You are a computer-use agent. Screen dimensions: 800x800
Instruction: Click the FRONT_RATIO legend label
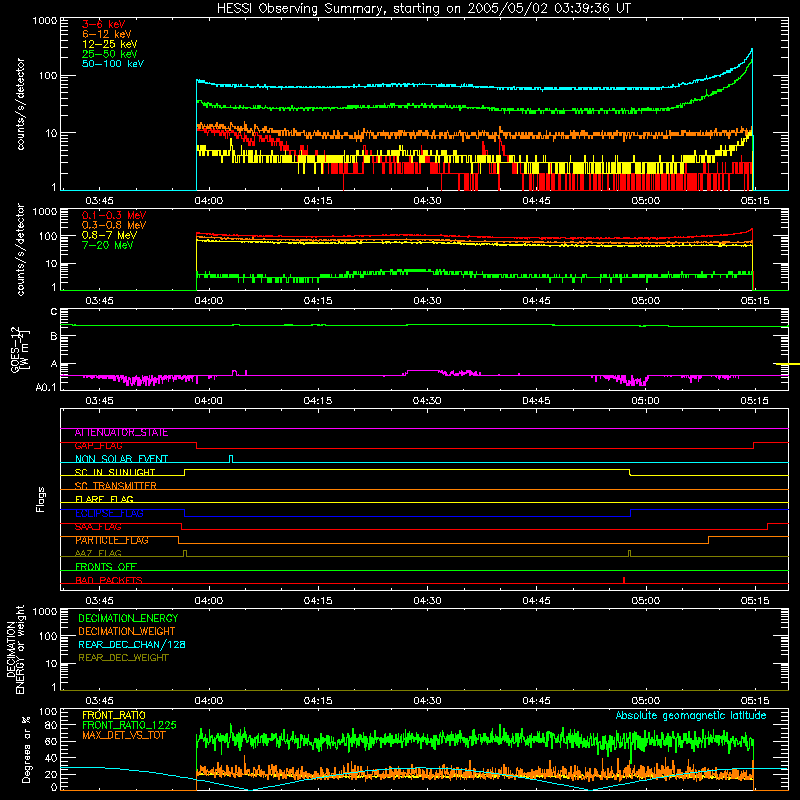(x=114, y=715)
